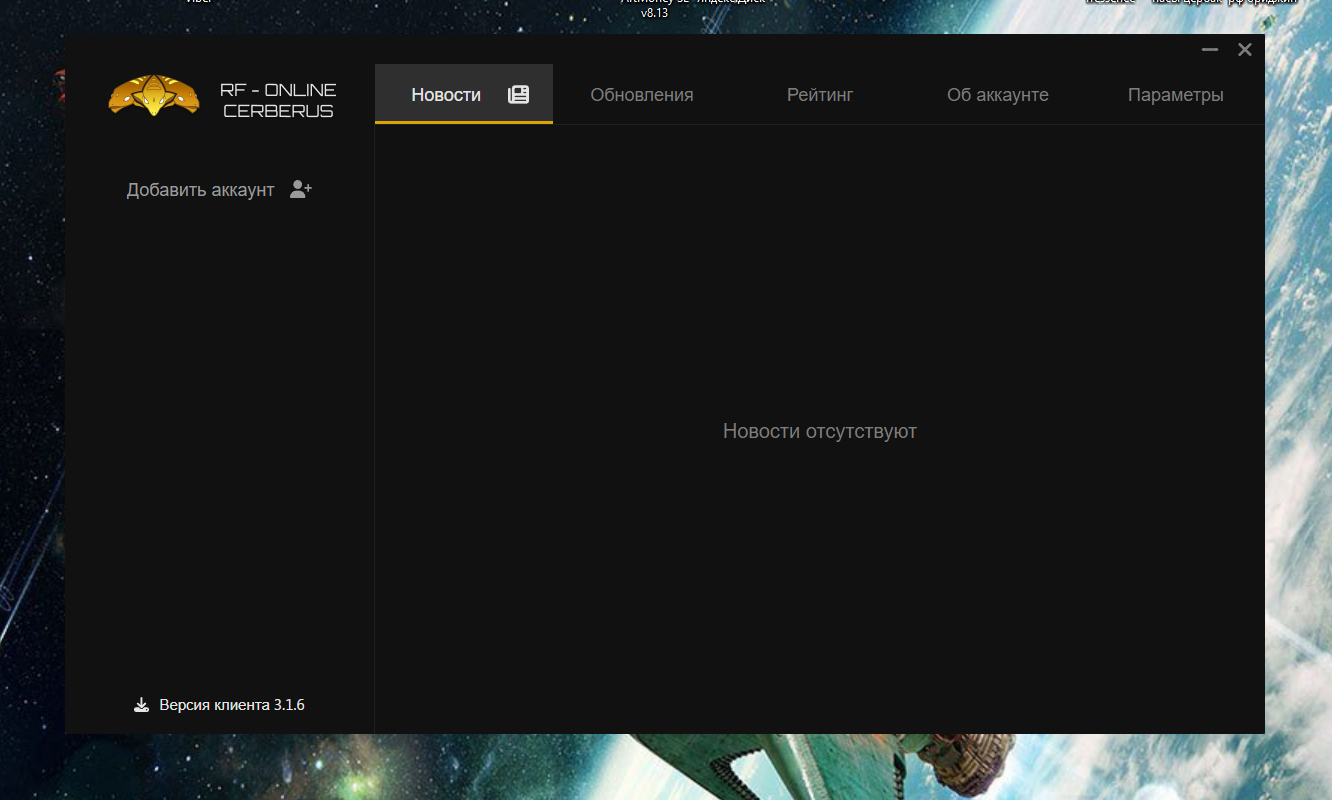Click the empty launcher title bar above tabs
The height and width of the screenshot is (800, 1332).
(x=700, y=49)
